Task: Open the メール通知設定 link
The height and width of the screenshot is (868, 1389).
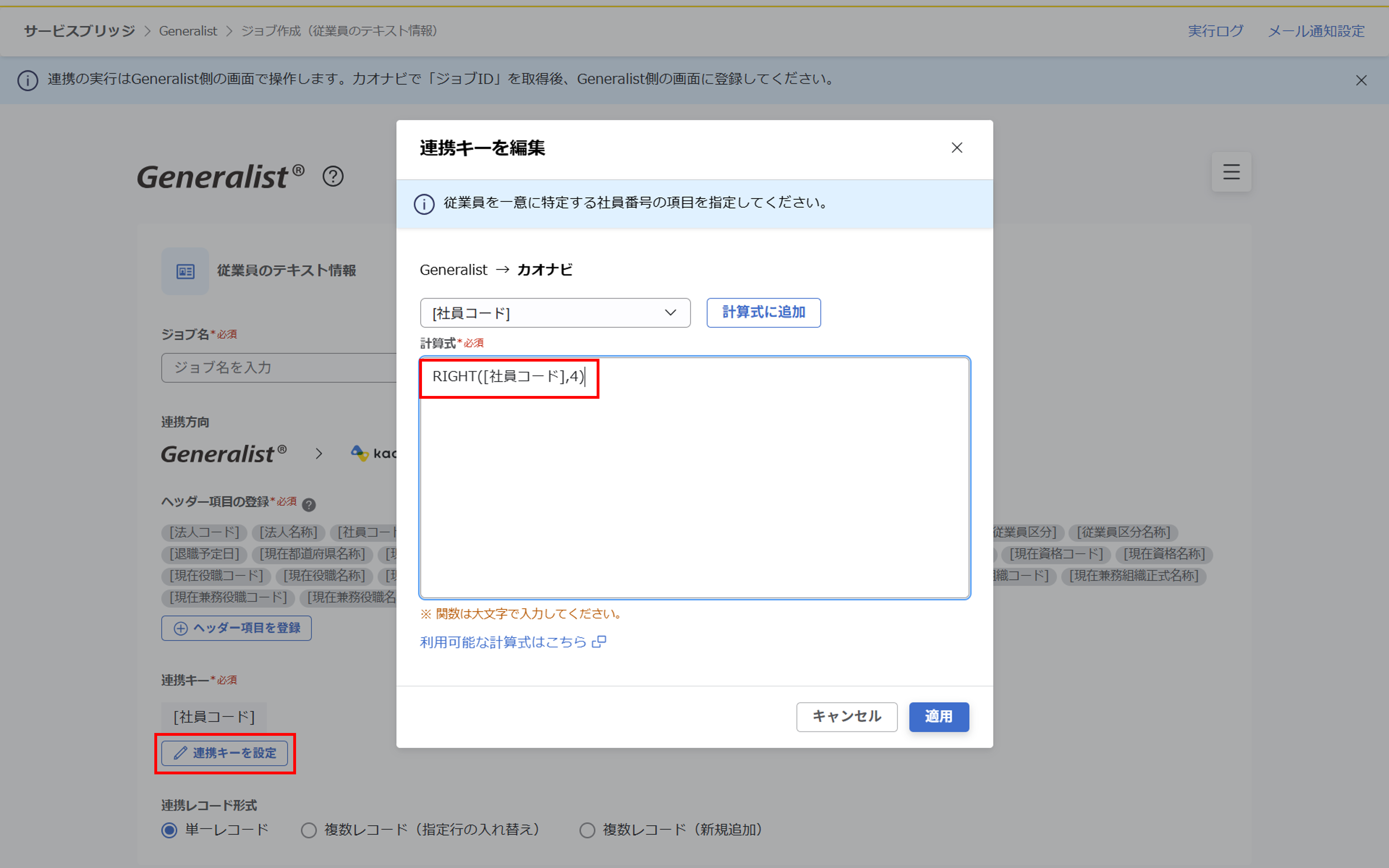Action: [1316, 31]
